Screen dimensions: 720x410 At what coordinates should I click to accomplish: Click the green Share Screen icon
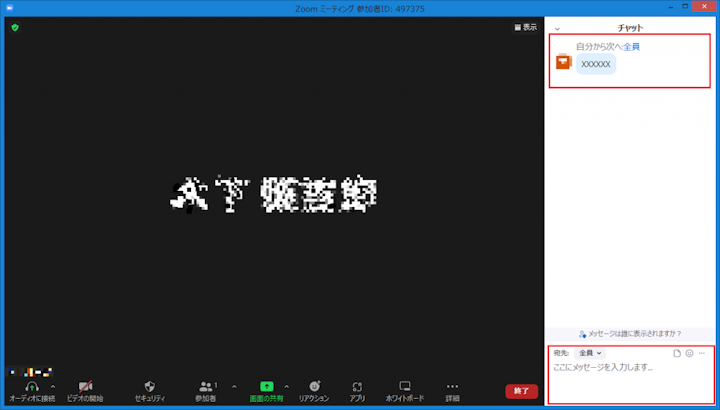[x=266, y=386]
